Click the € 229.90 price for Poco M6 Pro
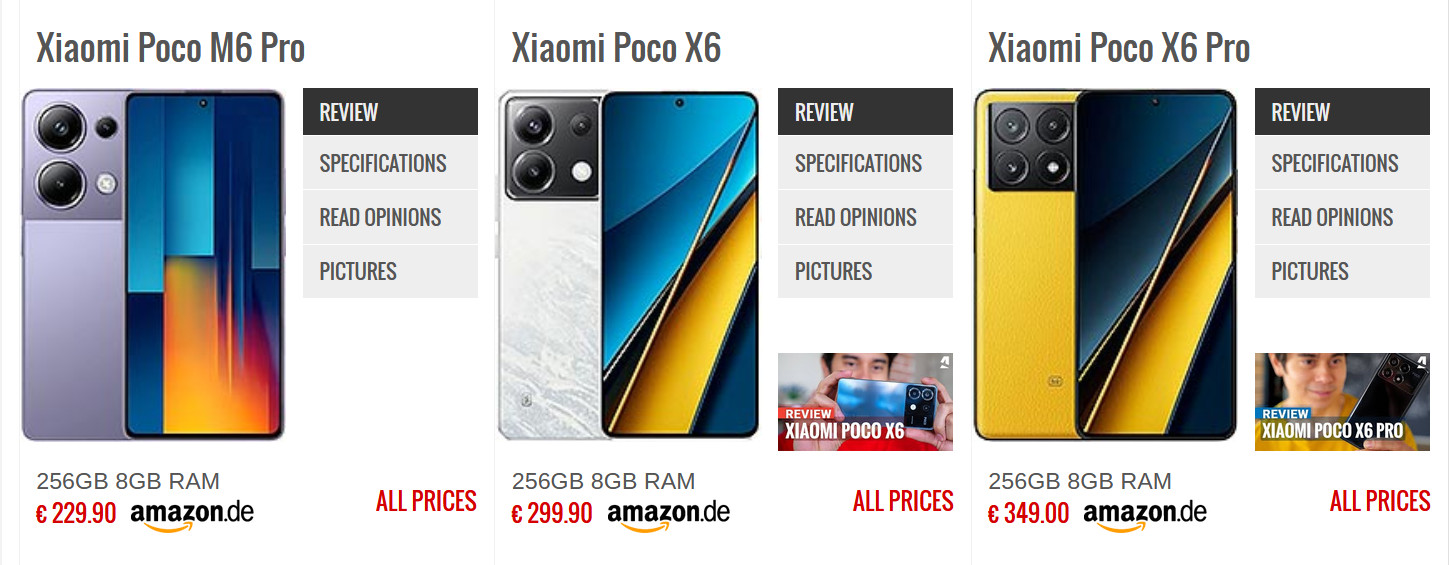Screen dimensions: 1449x565 coord(76,514)
